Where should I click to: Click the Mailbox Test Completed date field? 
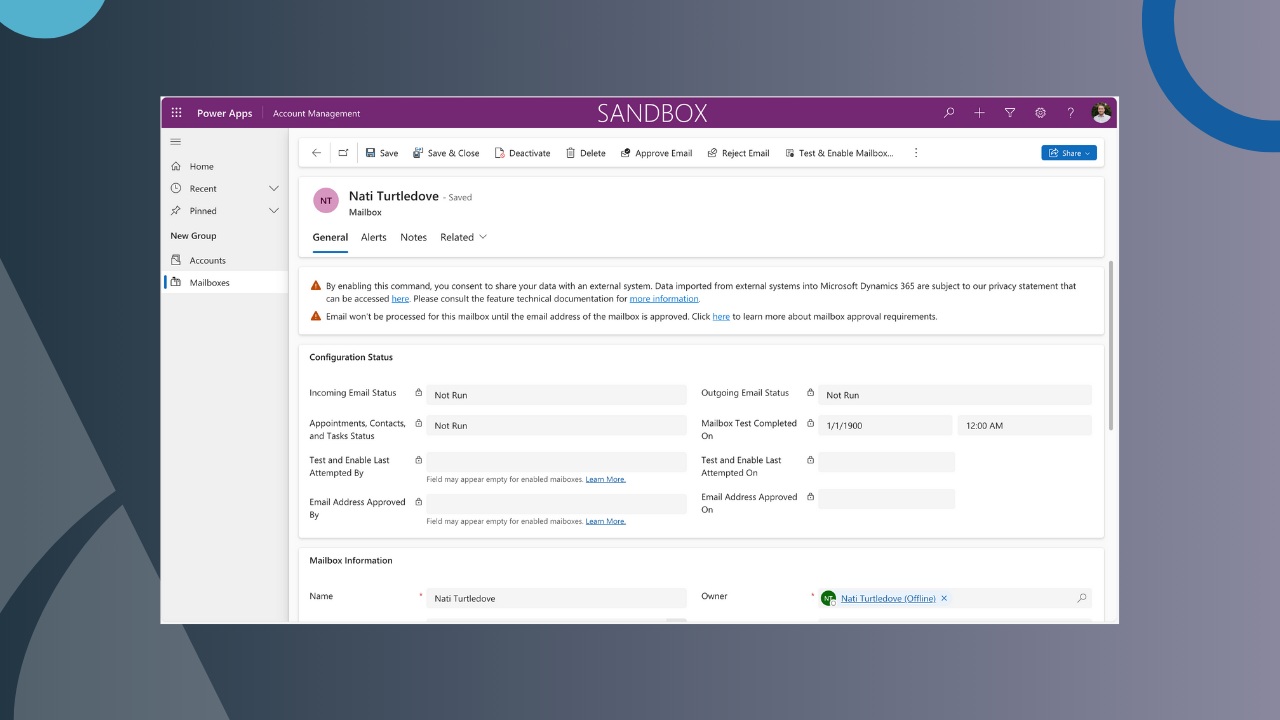(885, 425)
